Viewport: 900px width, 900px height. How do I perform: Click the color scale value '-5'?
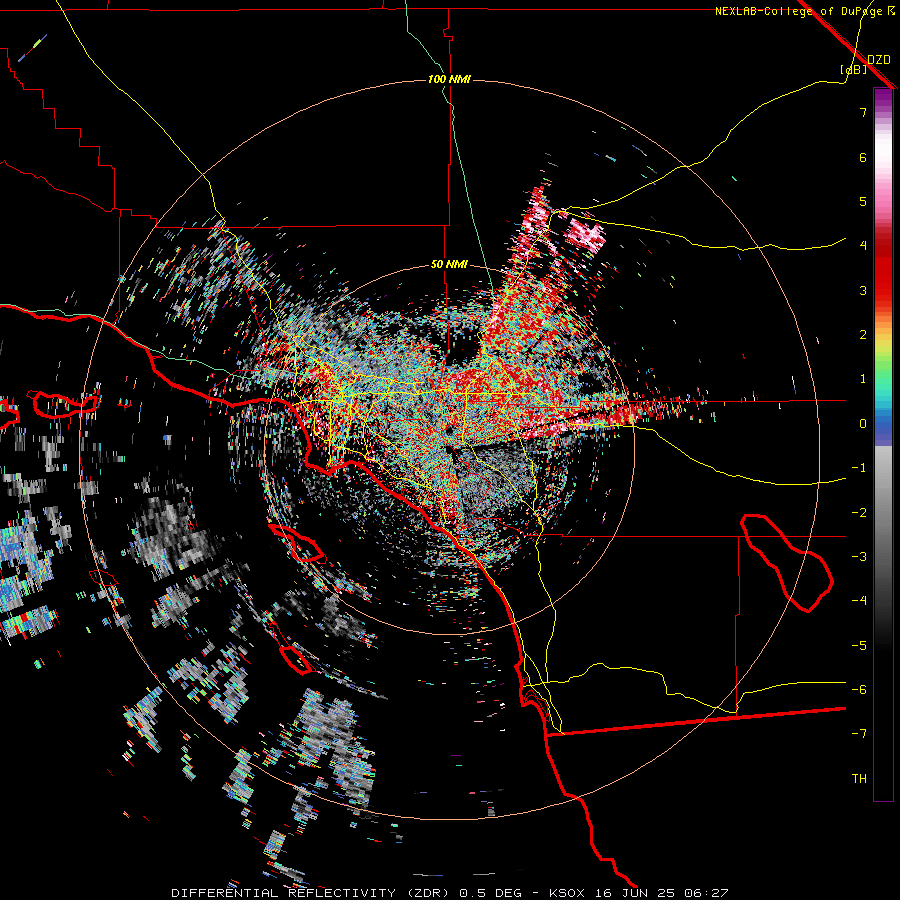pyautogui.click(x=859, y=646)
